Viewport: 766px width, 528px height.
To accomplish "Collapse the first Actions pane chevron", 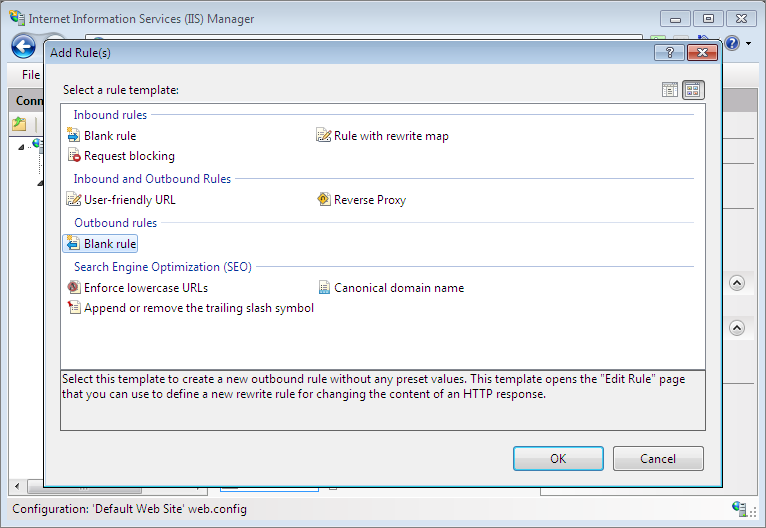I will pos(737,283).
